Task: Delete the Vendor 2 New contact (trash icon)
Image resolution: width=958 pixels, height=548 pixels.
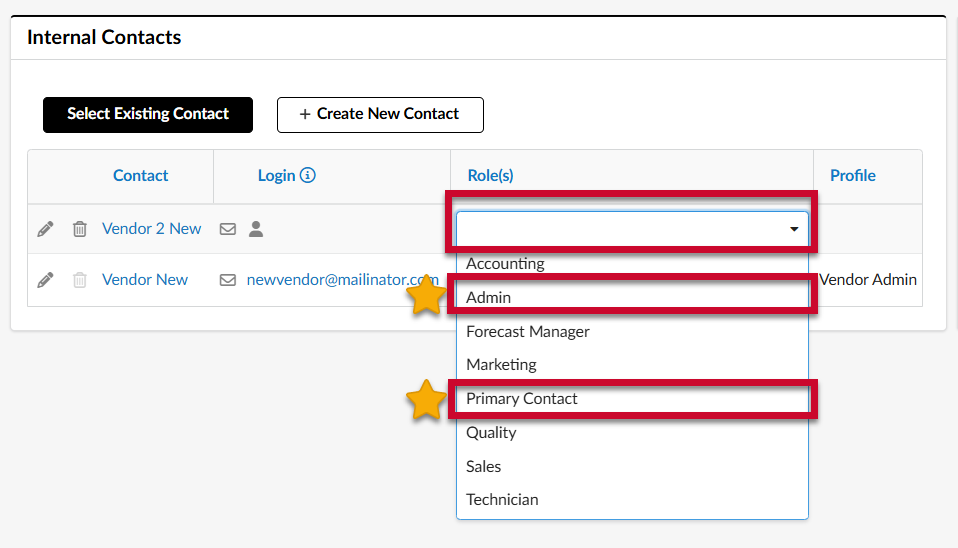Action: coord(79,229)
